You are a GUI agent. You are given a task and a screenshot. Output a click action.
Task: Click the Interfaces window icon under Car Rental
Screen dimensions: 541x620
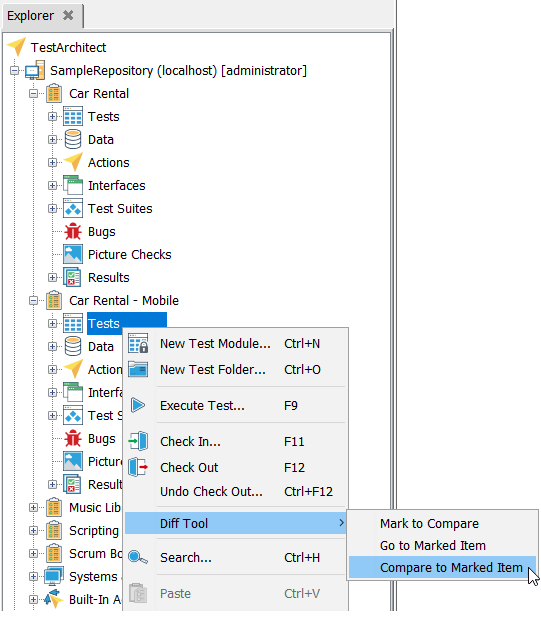[73, 185]
